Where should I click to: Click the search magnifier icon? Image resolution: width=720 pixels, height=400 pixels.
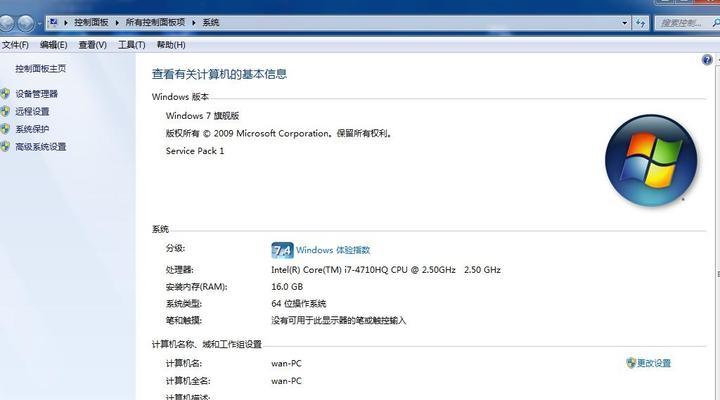tap(715, 23)
